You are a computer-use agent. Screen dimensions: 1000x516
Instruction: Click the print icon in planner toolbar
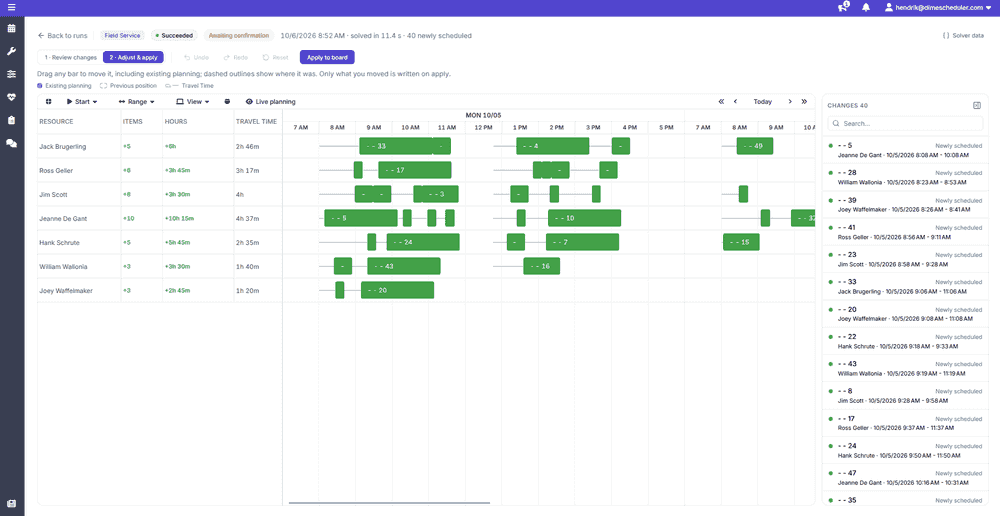(226, 101)
